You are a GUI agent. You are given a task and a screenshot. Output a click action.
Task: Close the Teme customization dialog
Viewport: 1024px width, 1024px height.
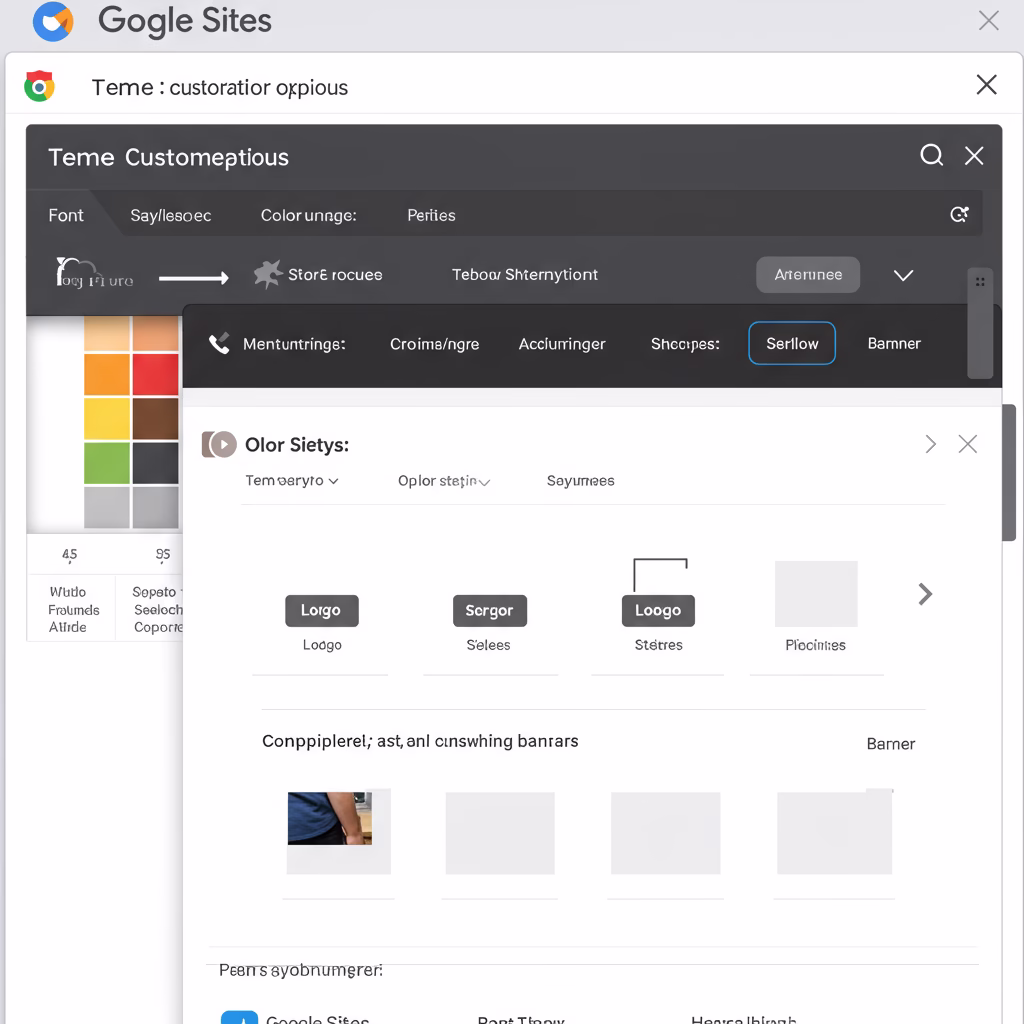[986, 84]
